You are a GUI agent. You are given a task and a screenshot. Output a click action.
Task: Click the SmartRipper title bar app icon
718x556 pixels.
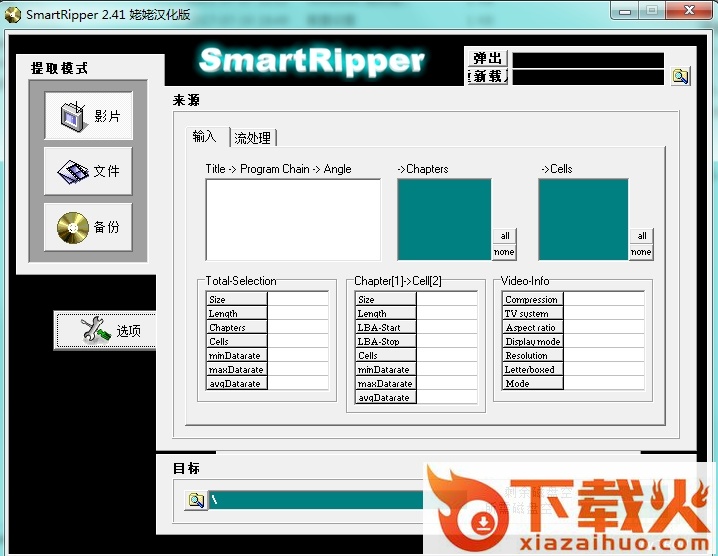[x=12, y=15]
